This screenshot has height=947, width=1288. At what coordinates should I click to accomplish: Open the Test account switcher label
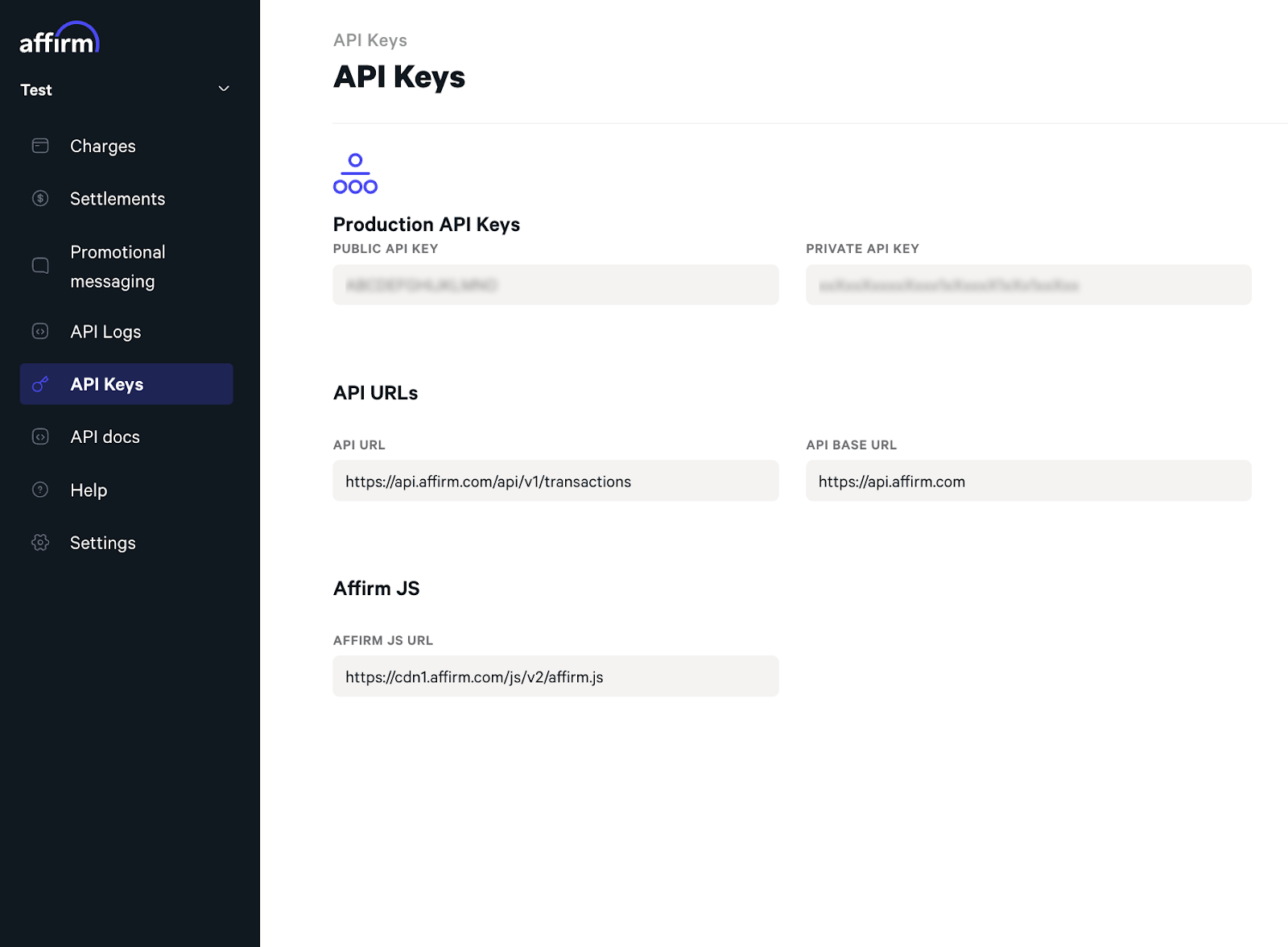(36, 90)
